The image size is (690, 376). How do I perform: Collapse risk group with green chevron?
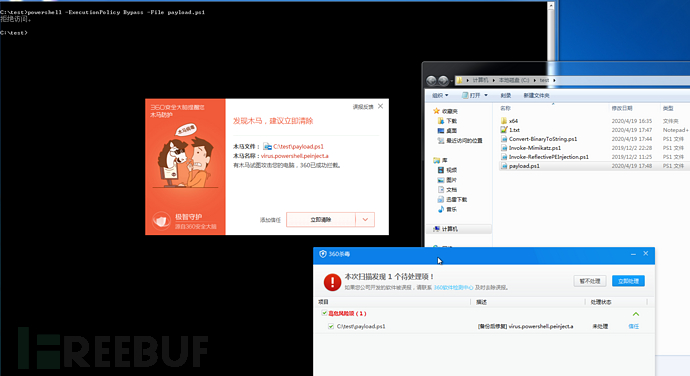[x=635, y=314]
